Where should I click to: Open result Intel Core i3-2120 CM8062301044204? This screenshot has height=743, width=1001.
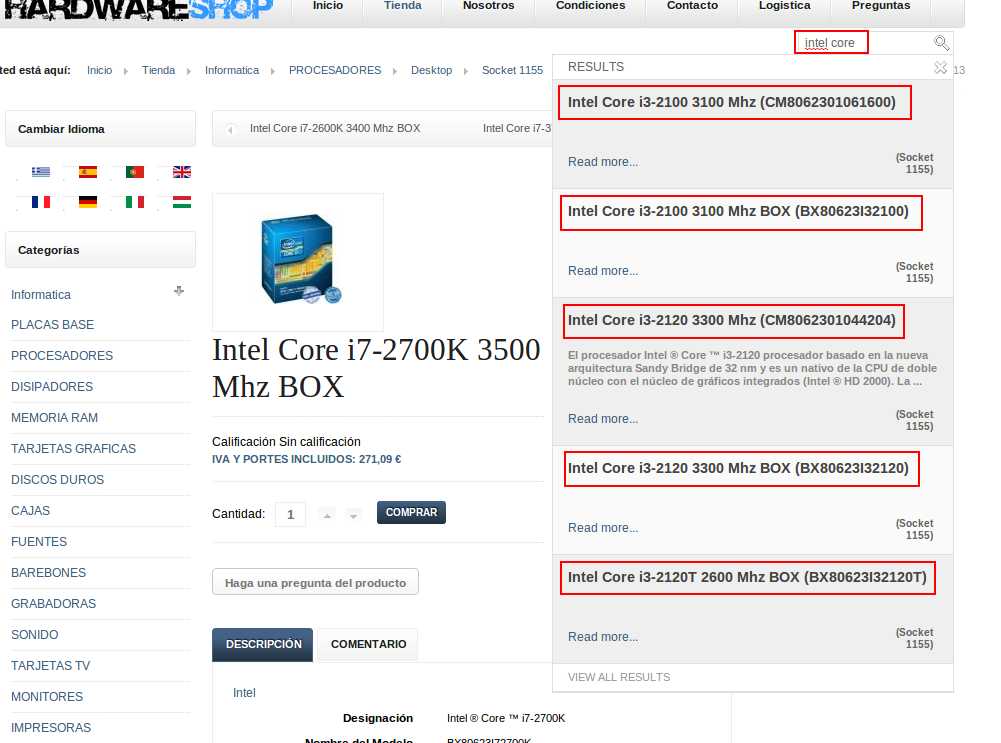[x=732, y=320]
